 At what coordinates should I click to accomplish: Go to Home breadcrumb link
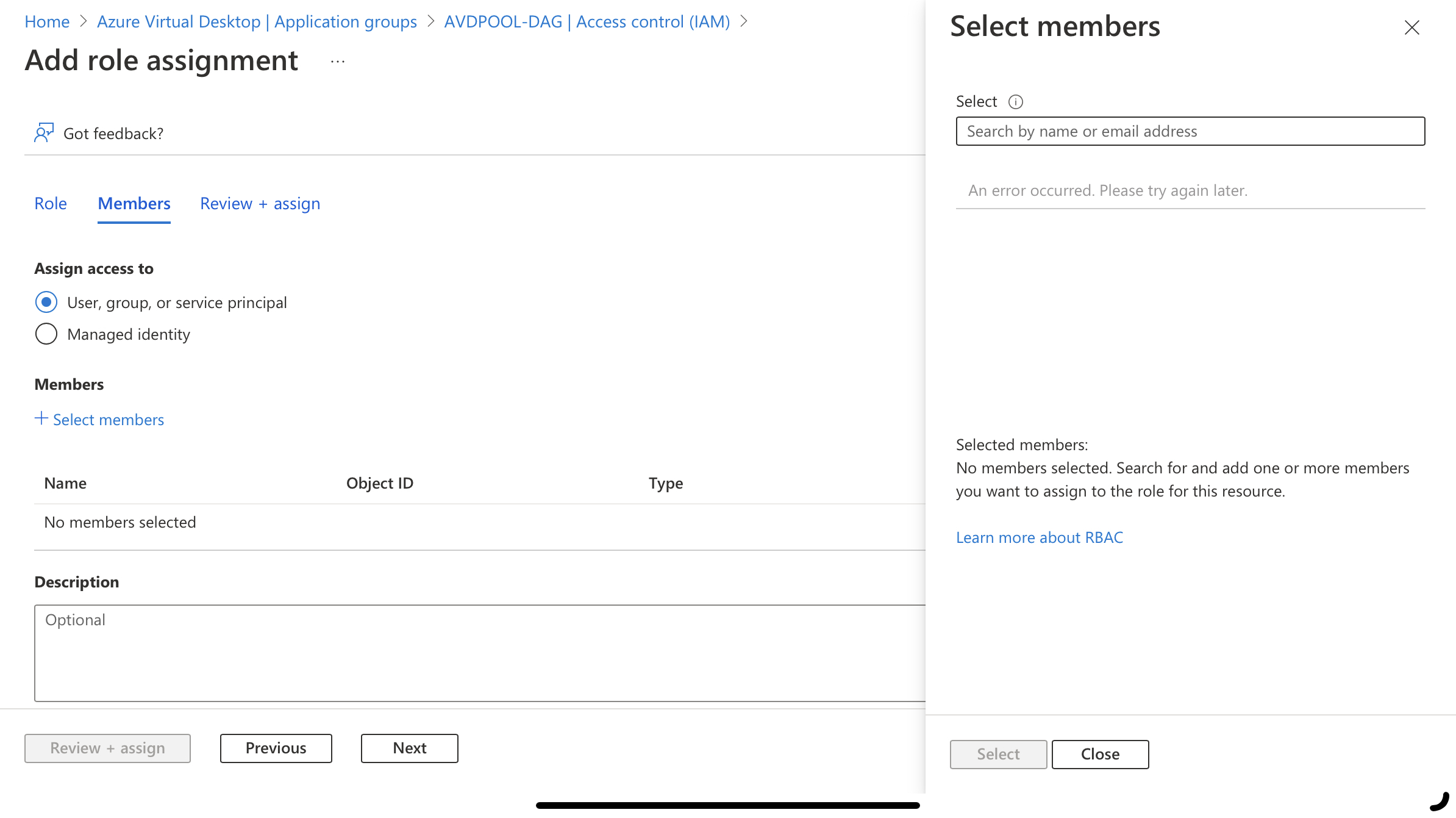[x=47, y=22]
